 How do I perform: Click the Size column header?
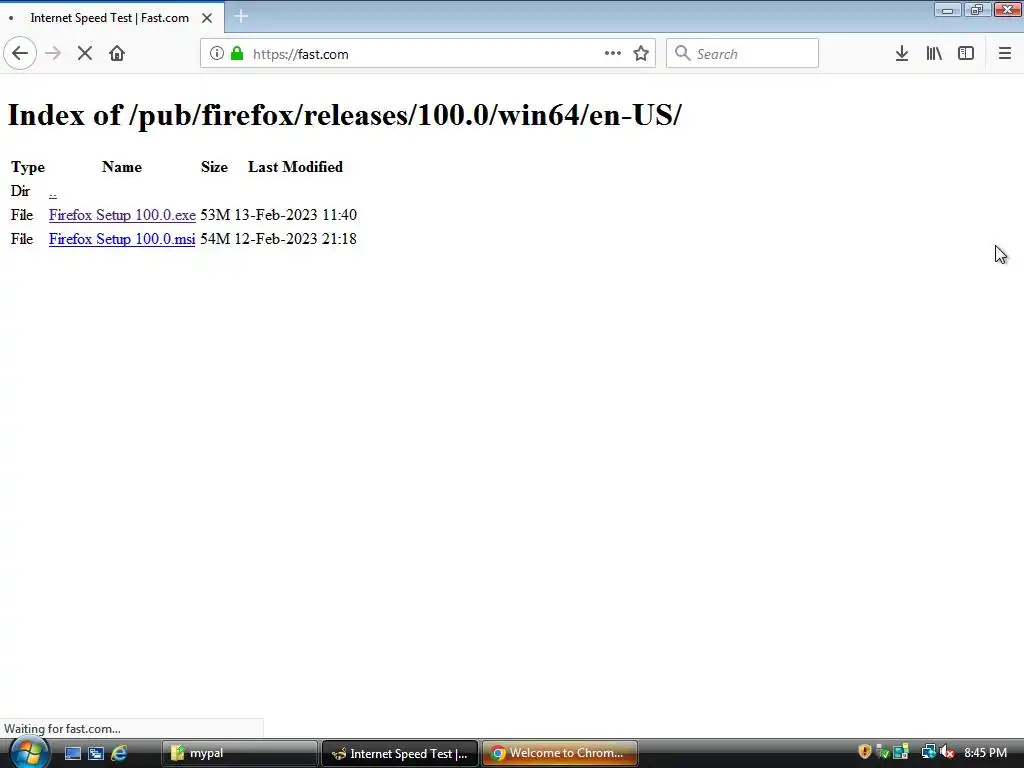214,167
